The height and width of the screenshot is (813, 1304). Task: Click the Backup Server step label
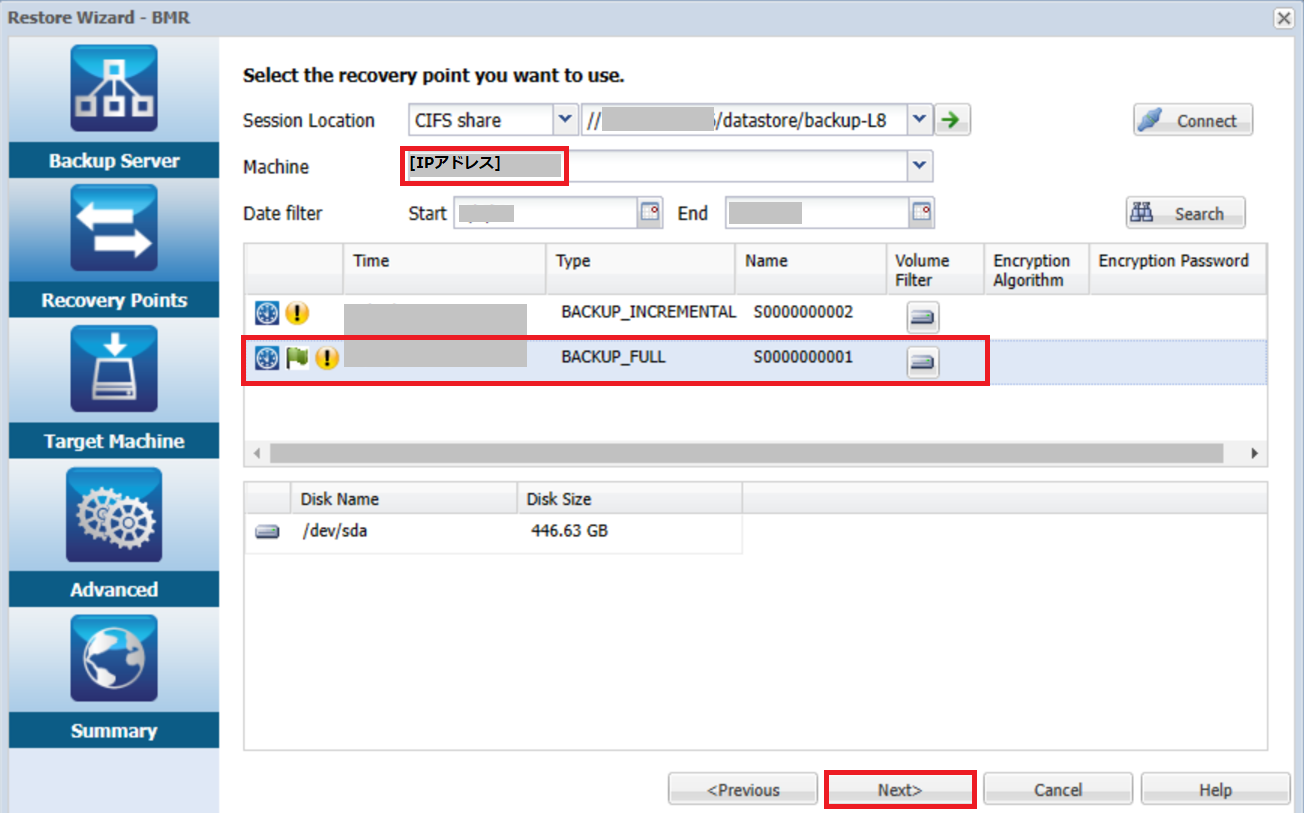[114, 161]
